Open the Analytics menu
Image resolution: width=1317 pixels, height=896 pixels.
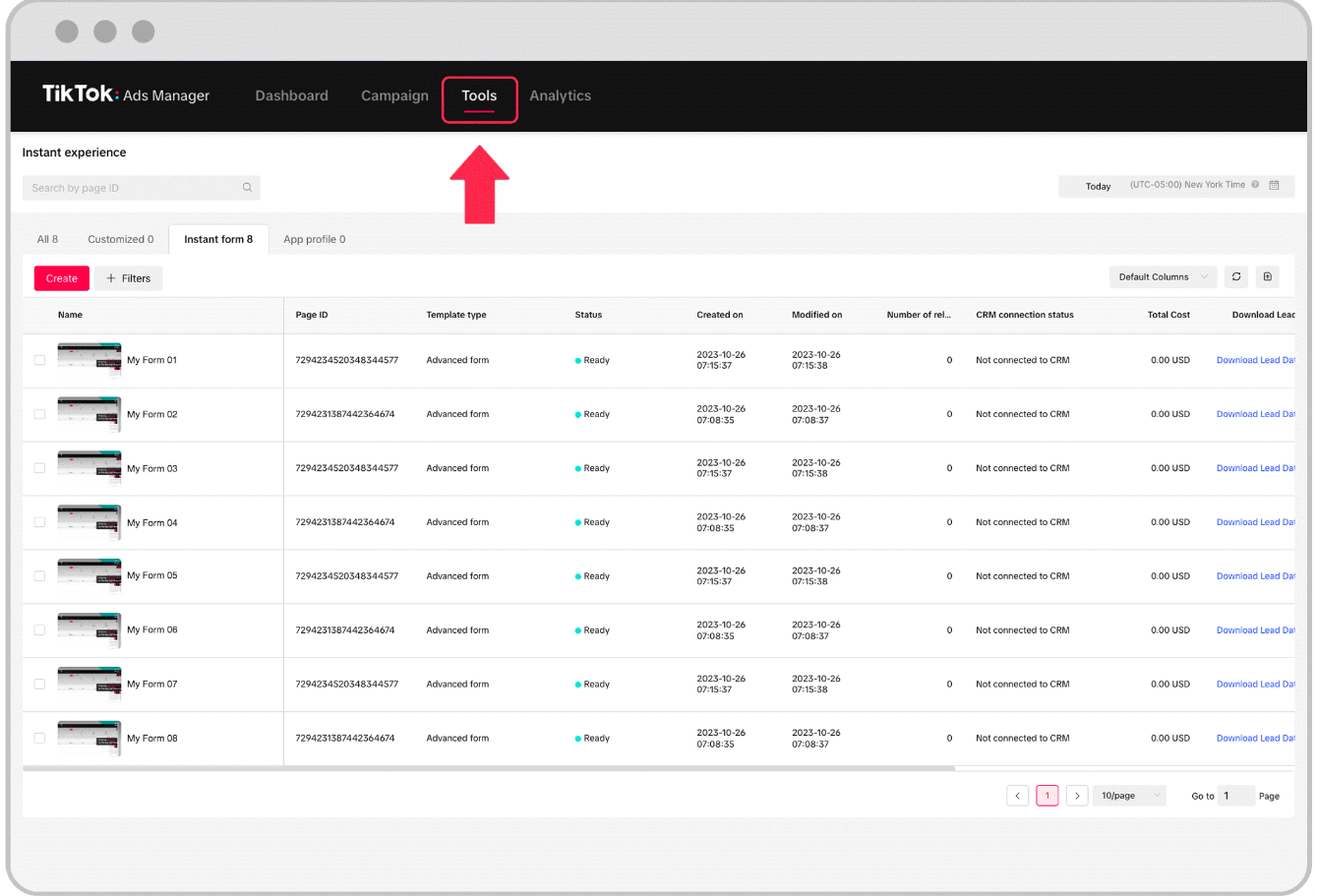[560, 95]
